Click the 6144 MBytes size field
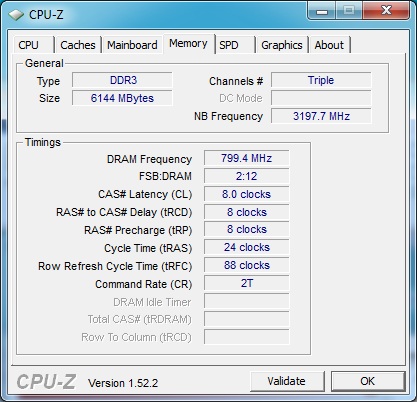 (x=122, y=98)
